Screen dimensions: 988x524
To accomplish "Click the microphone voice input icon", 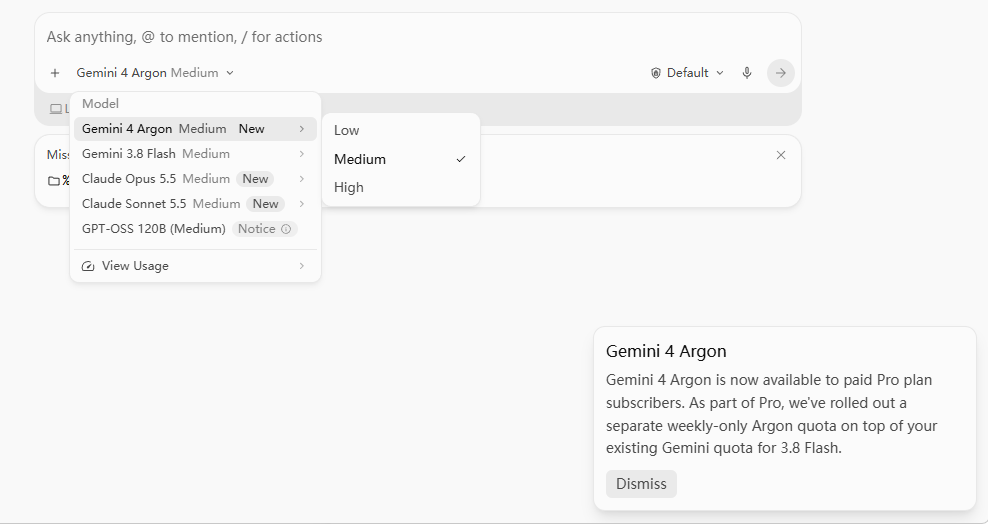I will coord(747,73).
